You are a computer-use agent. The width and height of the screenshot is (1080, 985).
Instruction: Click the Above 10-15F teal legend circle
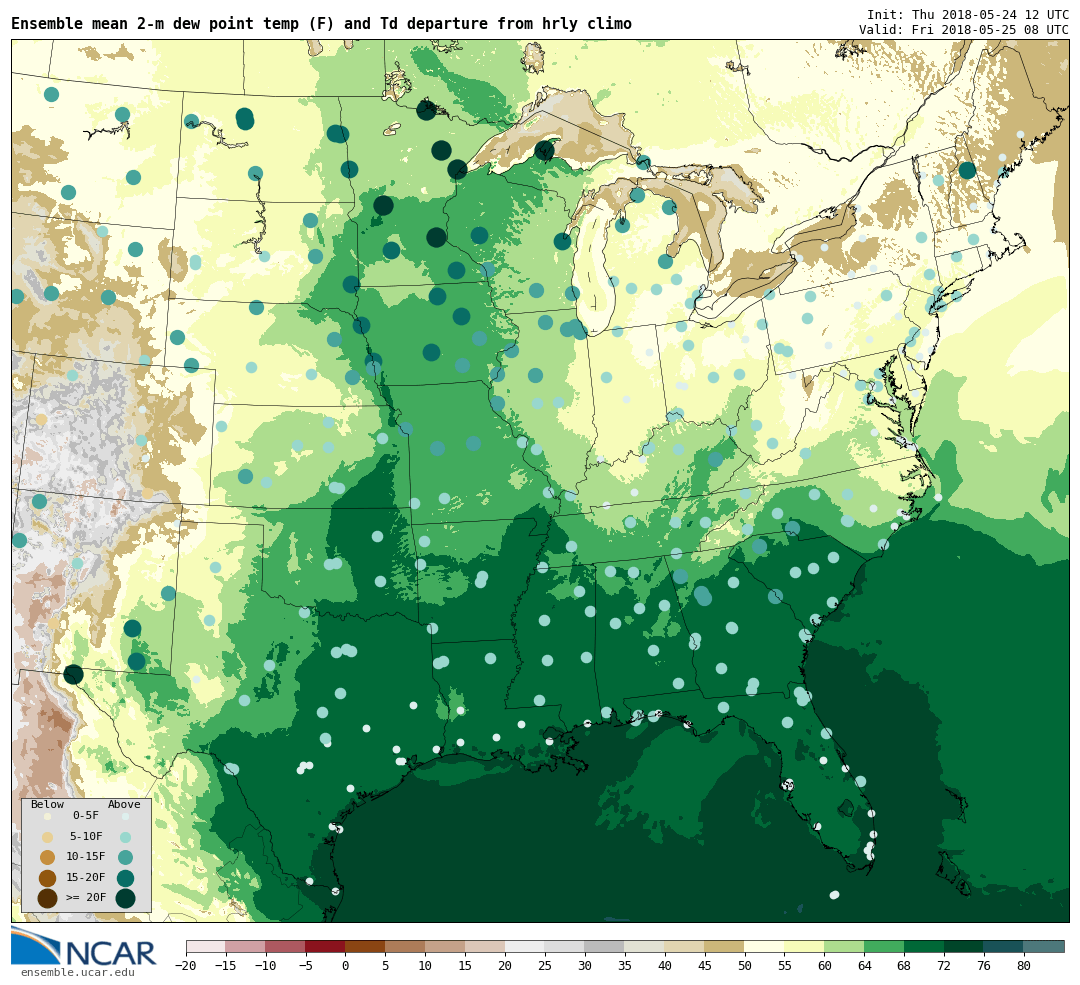[125, 858]
